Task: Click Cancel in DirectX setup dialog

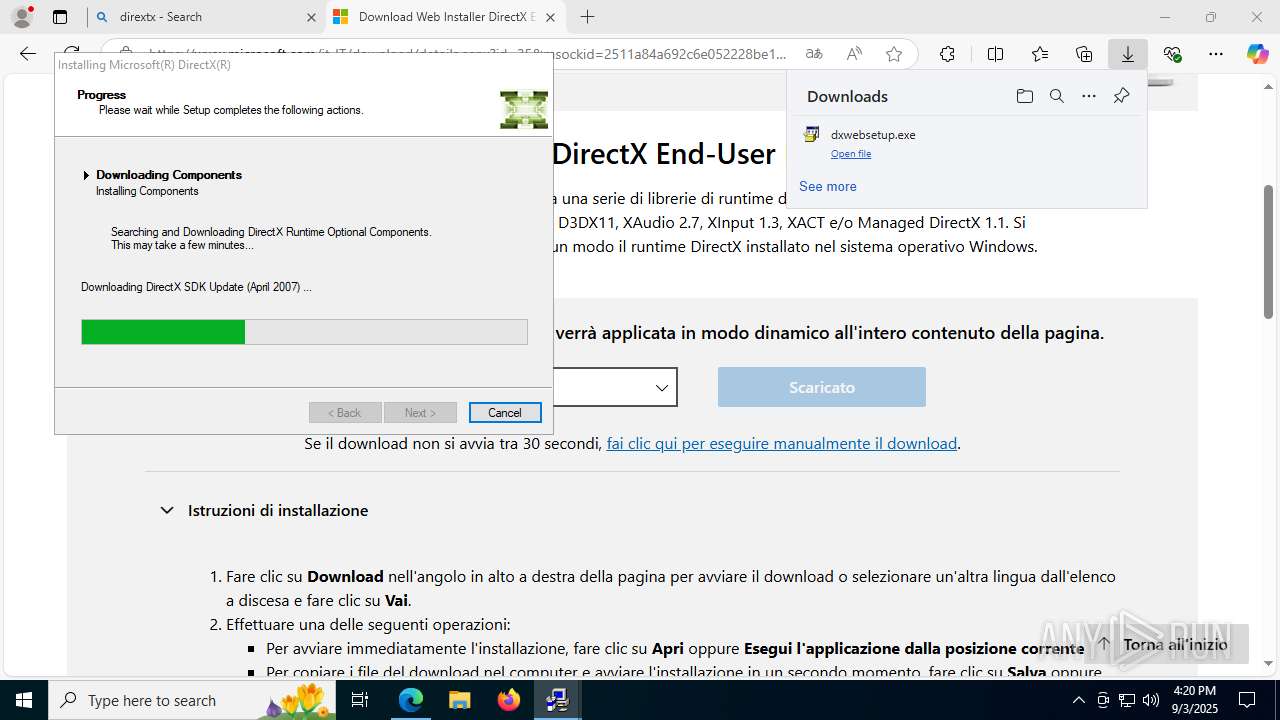Action: (x=505, y=413)
